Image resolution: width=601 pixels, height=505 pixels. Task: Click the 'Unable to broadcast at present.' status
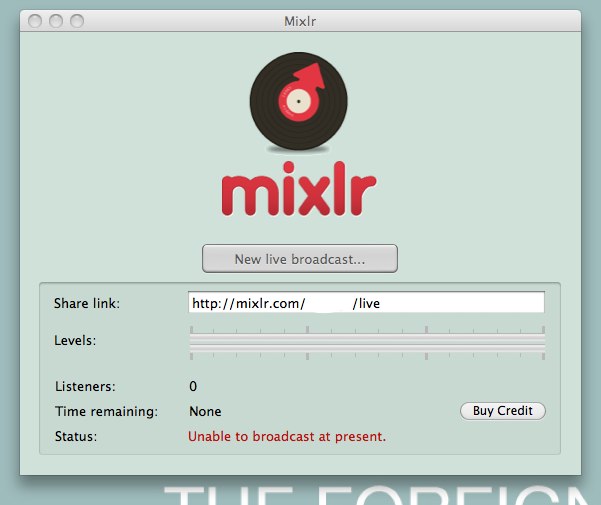tap(287, 436)
